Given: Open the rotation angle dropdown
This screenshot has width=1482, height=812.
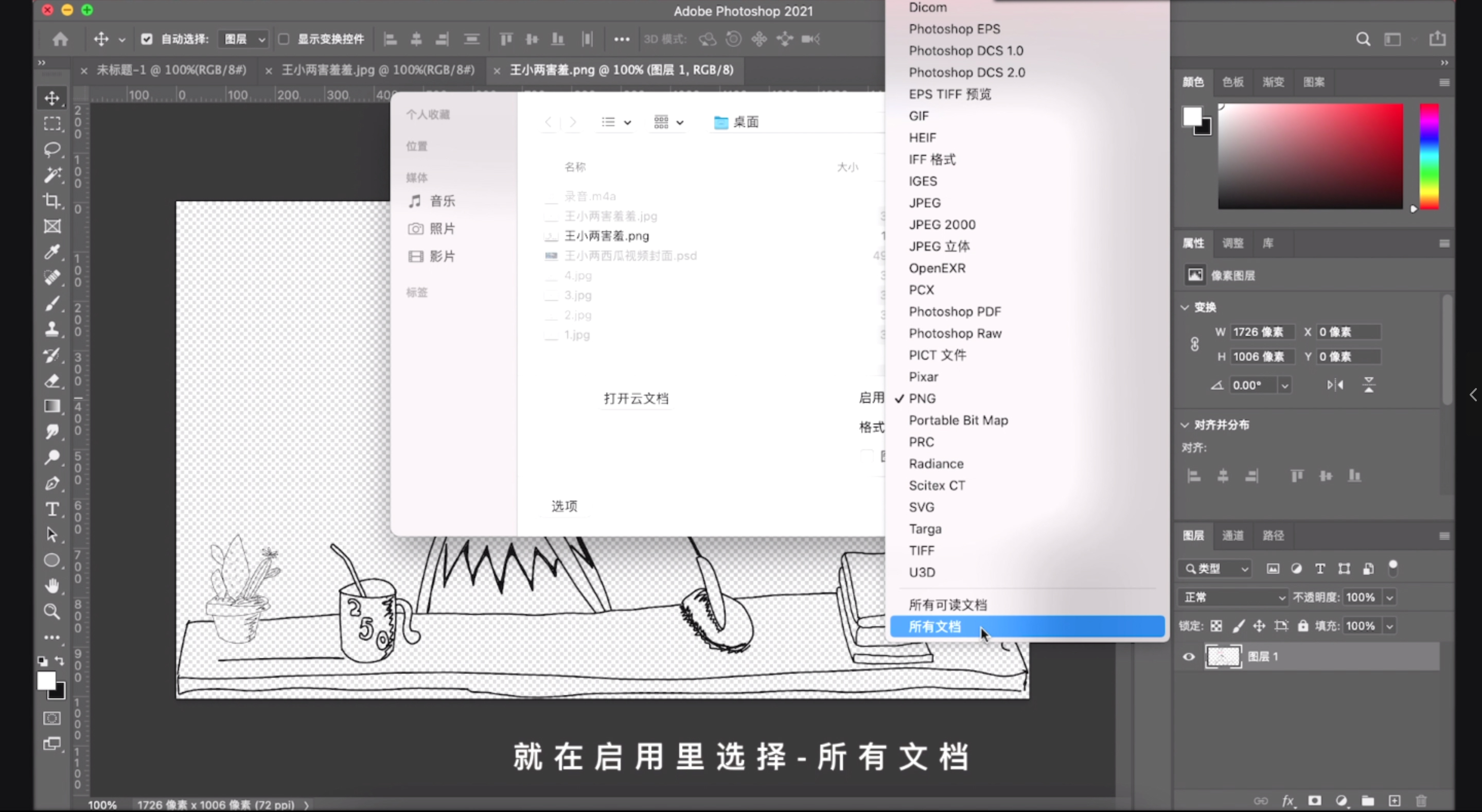Looking at the screenshot, I should (x=1285, y=385).
